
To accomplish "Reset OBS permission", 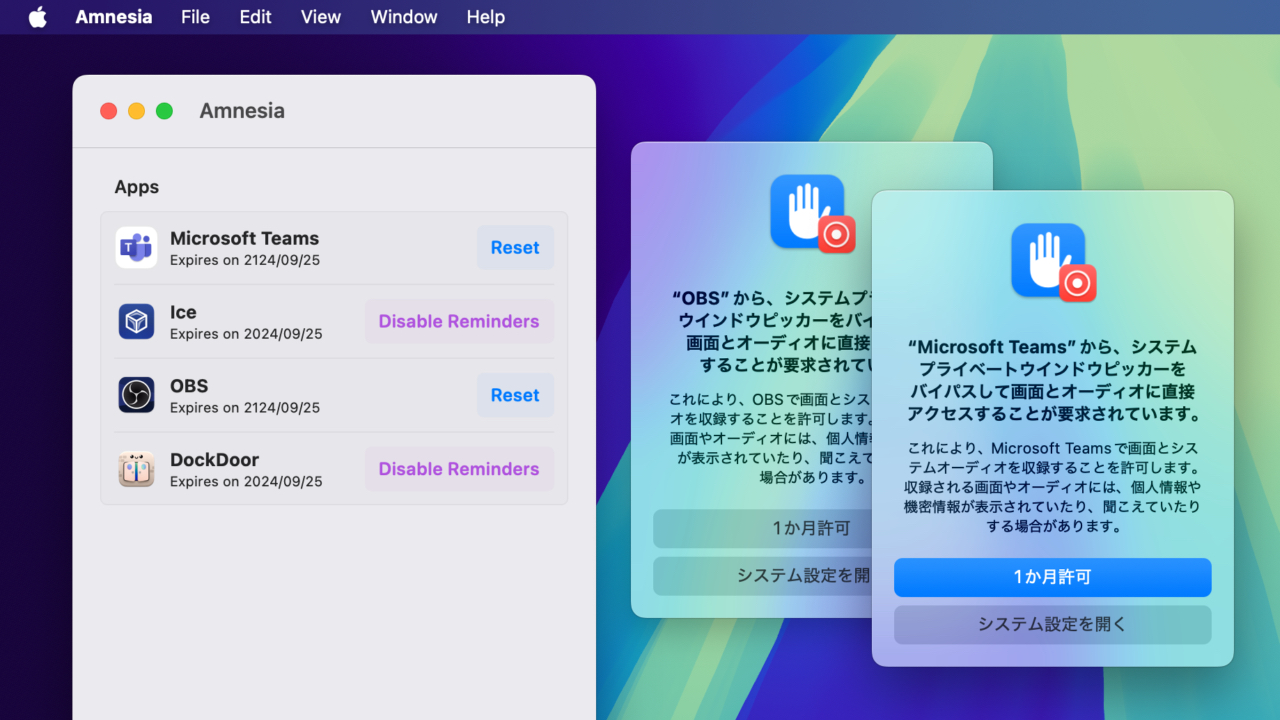I will [515, 395].
